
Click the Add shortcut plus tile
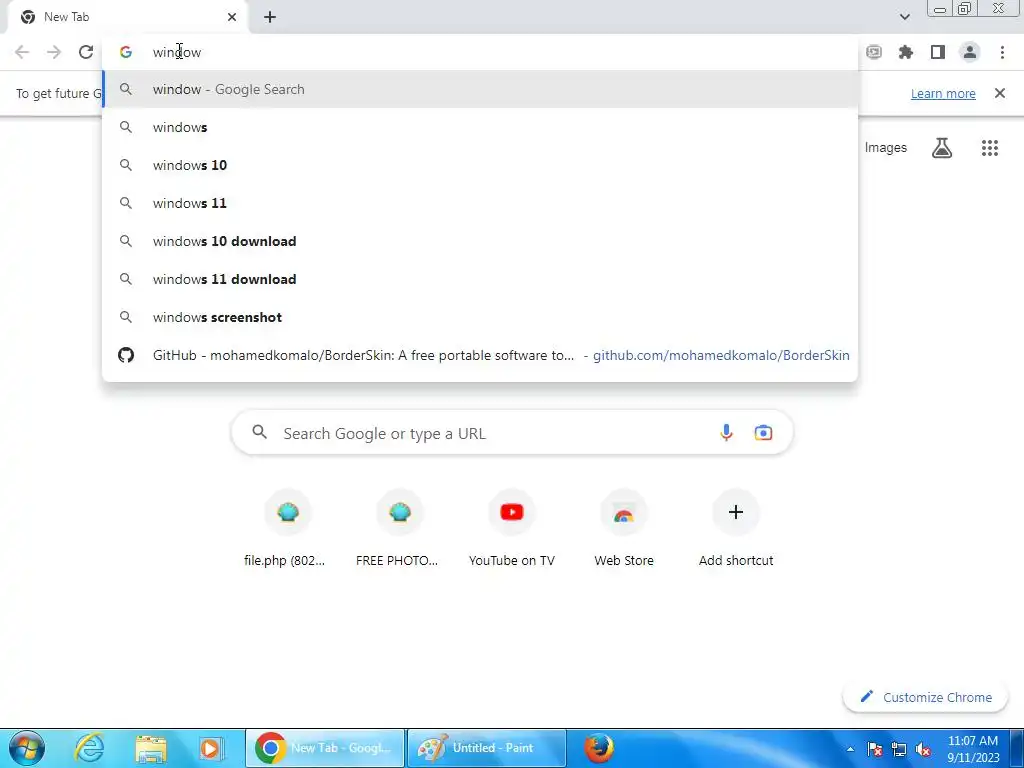tap(736, 513)
